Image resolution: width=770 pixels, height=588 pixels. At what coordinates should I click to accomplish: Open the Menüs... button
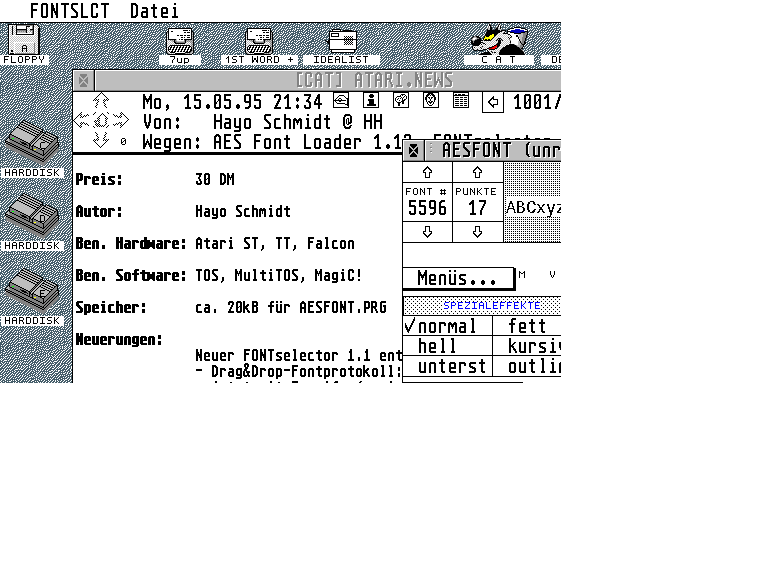[x=458, y=278]
